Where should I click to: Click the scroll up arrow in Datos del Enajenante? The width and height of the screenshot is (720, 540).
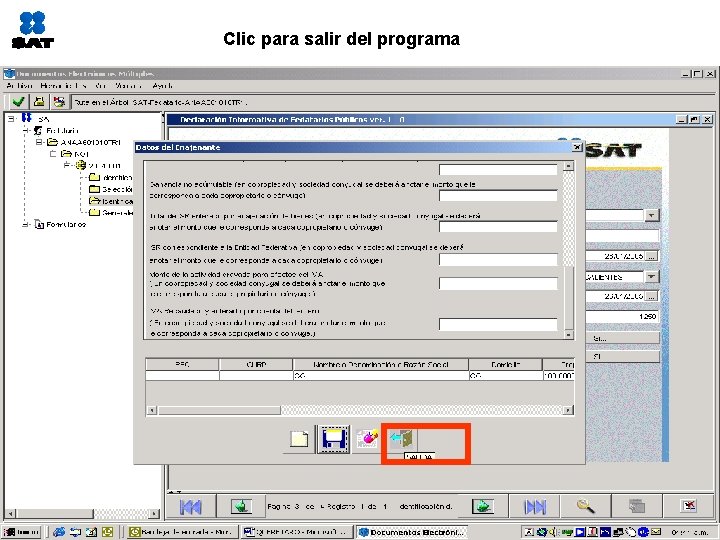[x=568, y=166]
